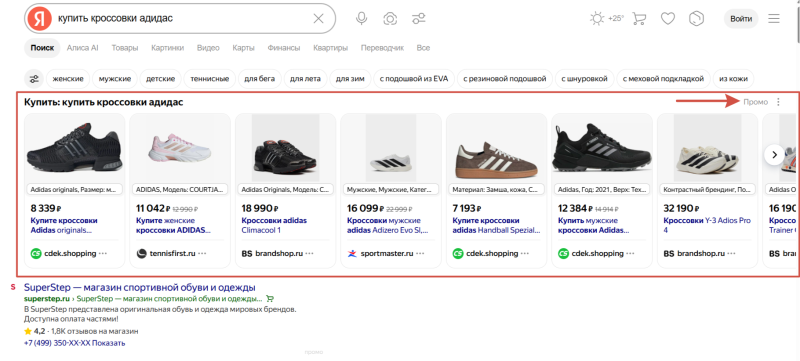Reveal phone number via Показать link
The image size is (800, 361).
click(109, 343)
